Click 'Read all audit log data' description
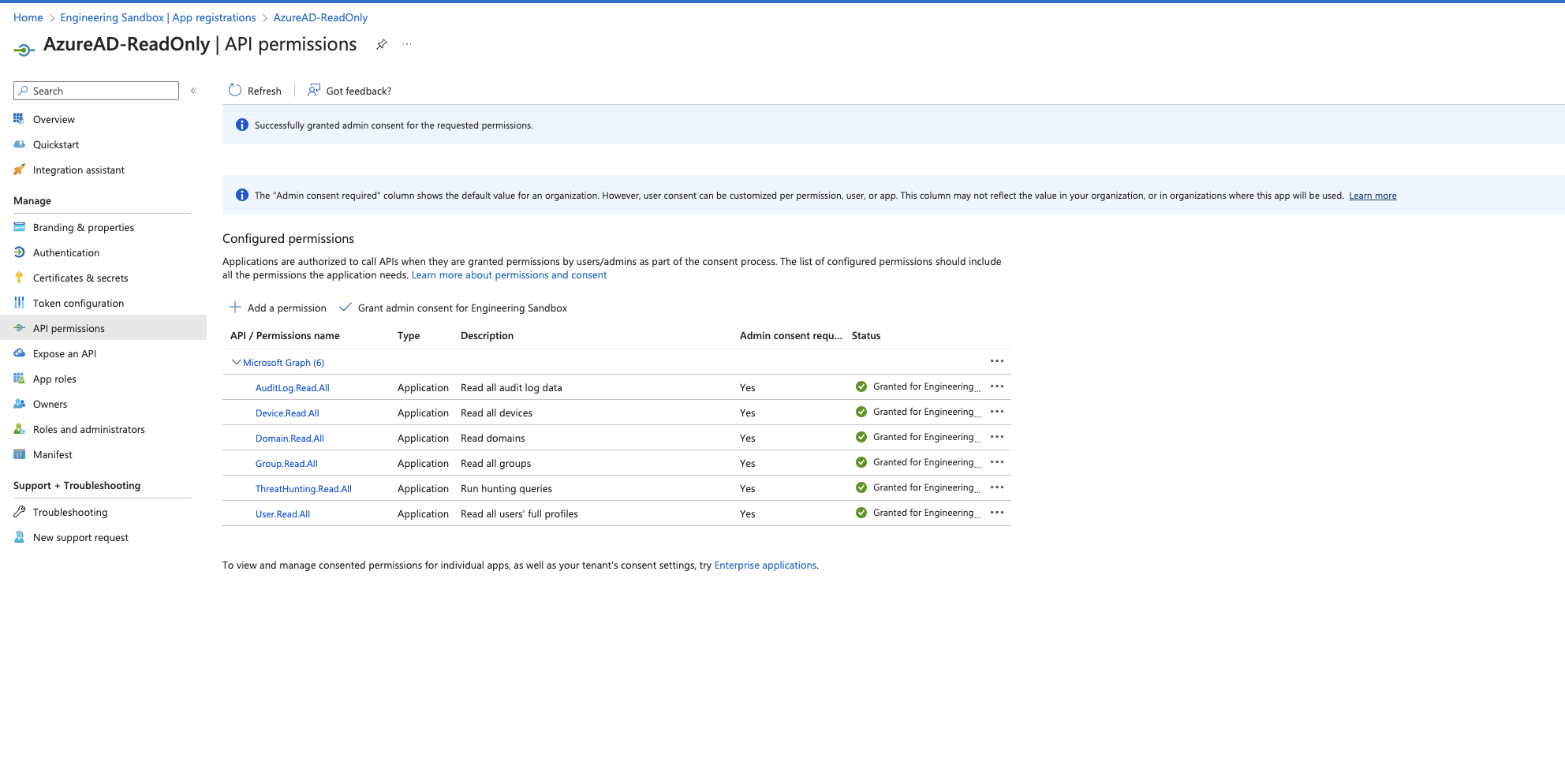The image size is (1565, 784). [511, 388]
